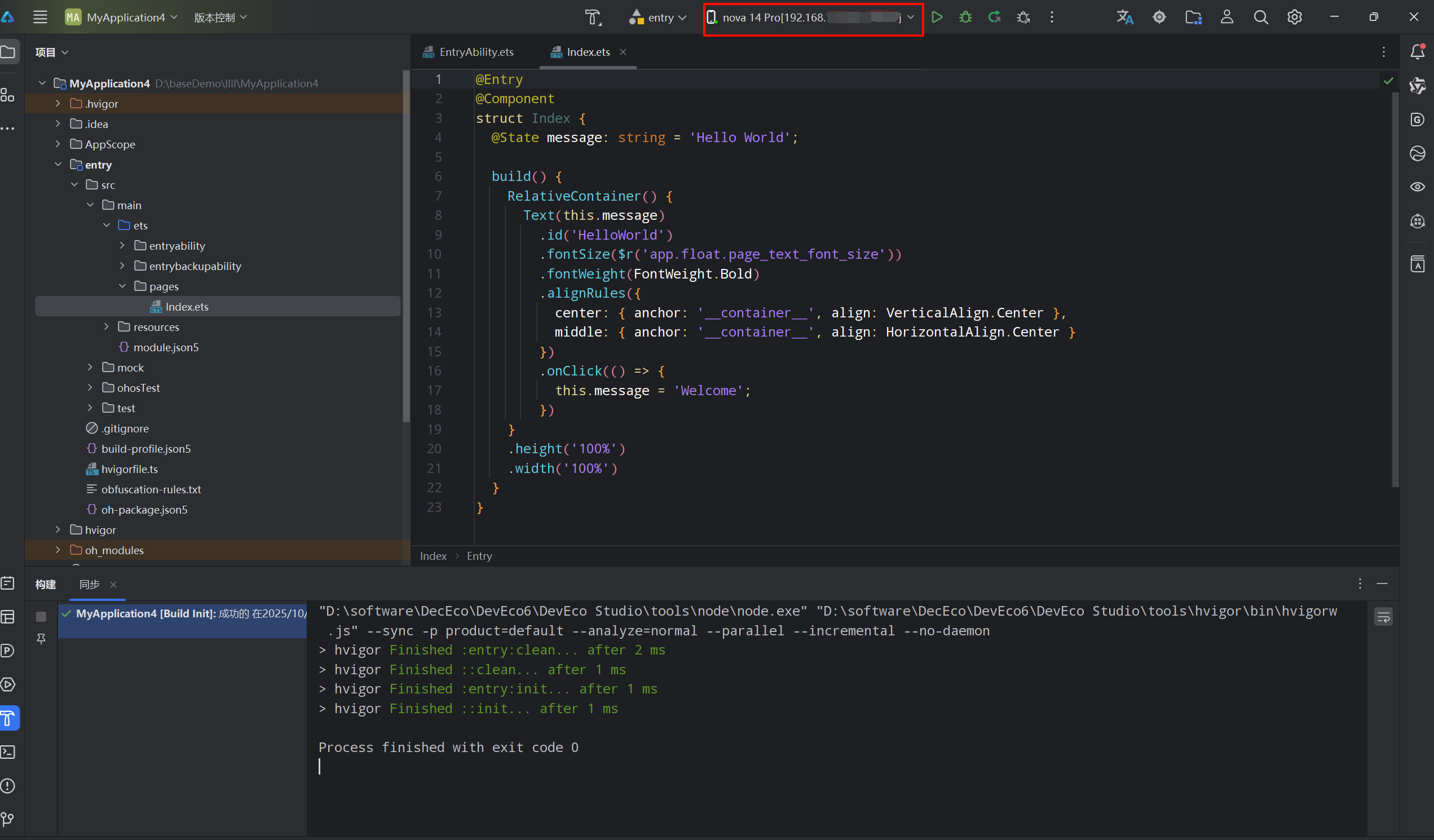1434x840 pixels.
Task: Click the hot reload apply-changes icon
Action: [994, 17]
